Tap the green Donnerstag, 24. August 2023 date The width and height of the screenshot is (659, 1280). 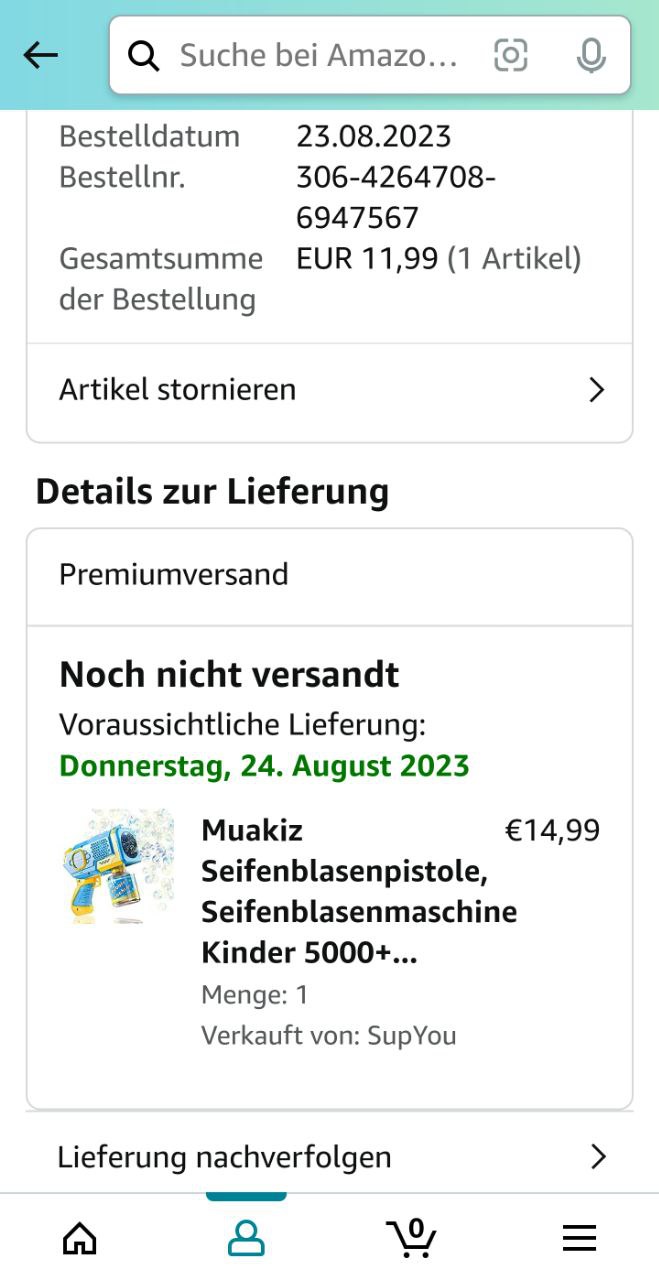tap(264, 766)
